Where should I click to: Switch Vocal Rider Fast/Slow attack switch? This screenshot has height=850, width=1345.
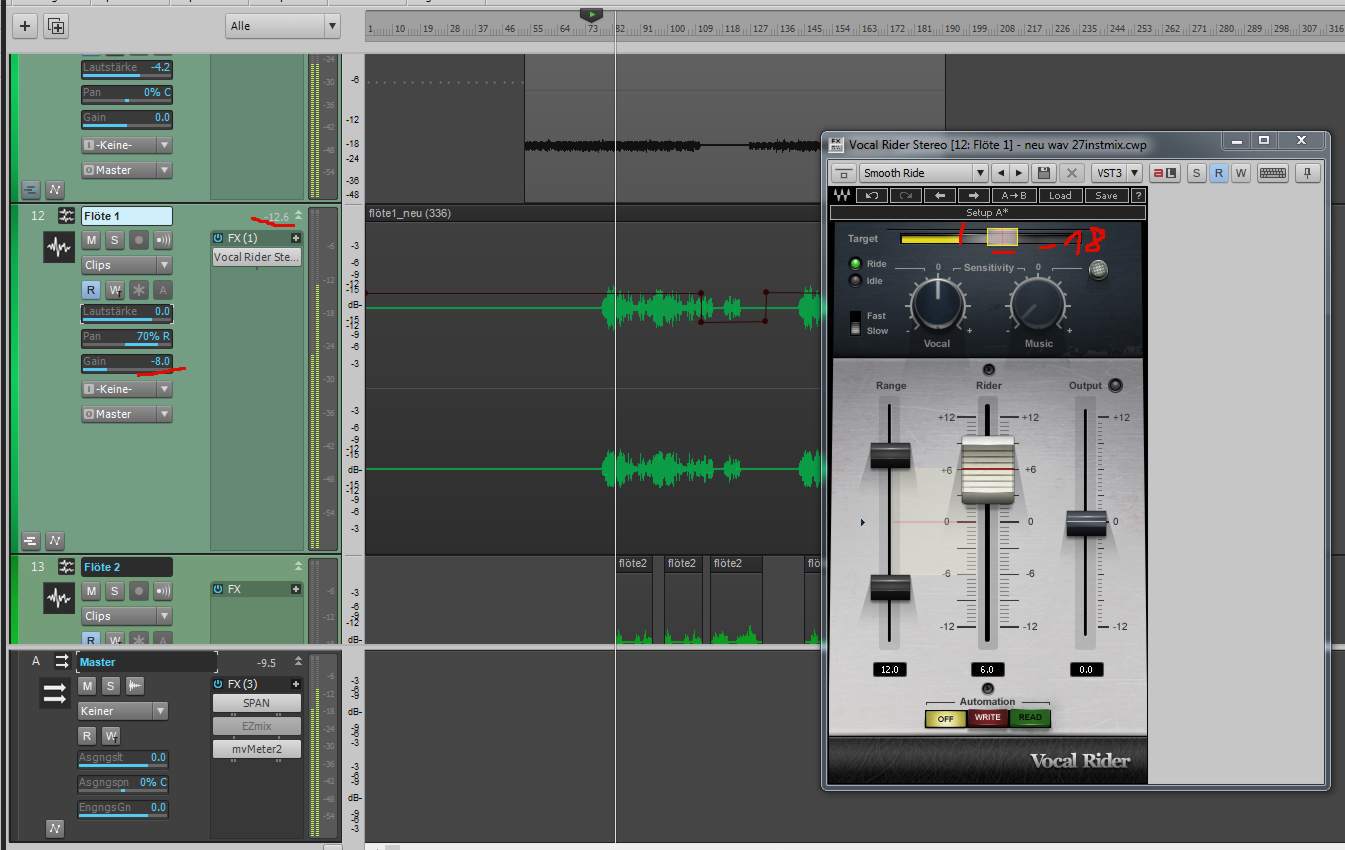(x=855, y=322)
